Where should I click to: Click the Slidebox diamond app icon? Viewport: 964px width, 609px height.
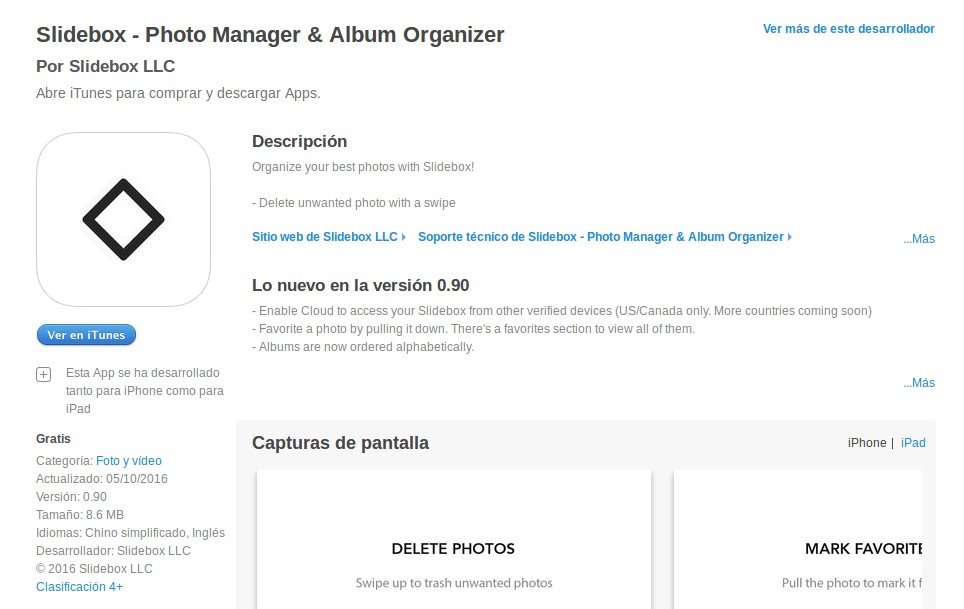point(123,219)
